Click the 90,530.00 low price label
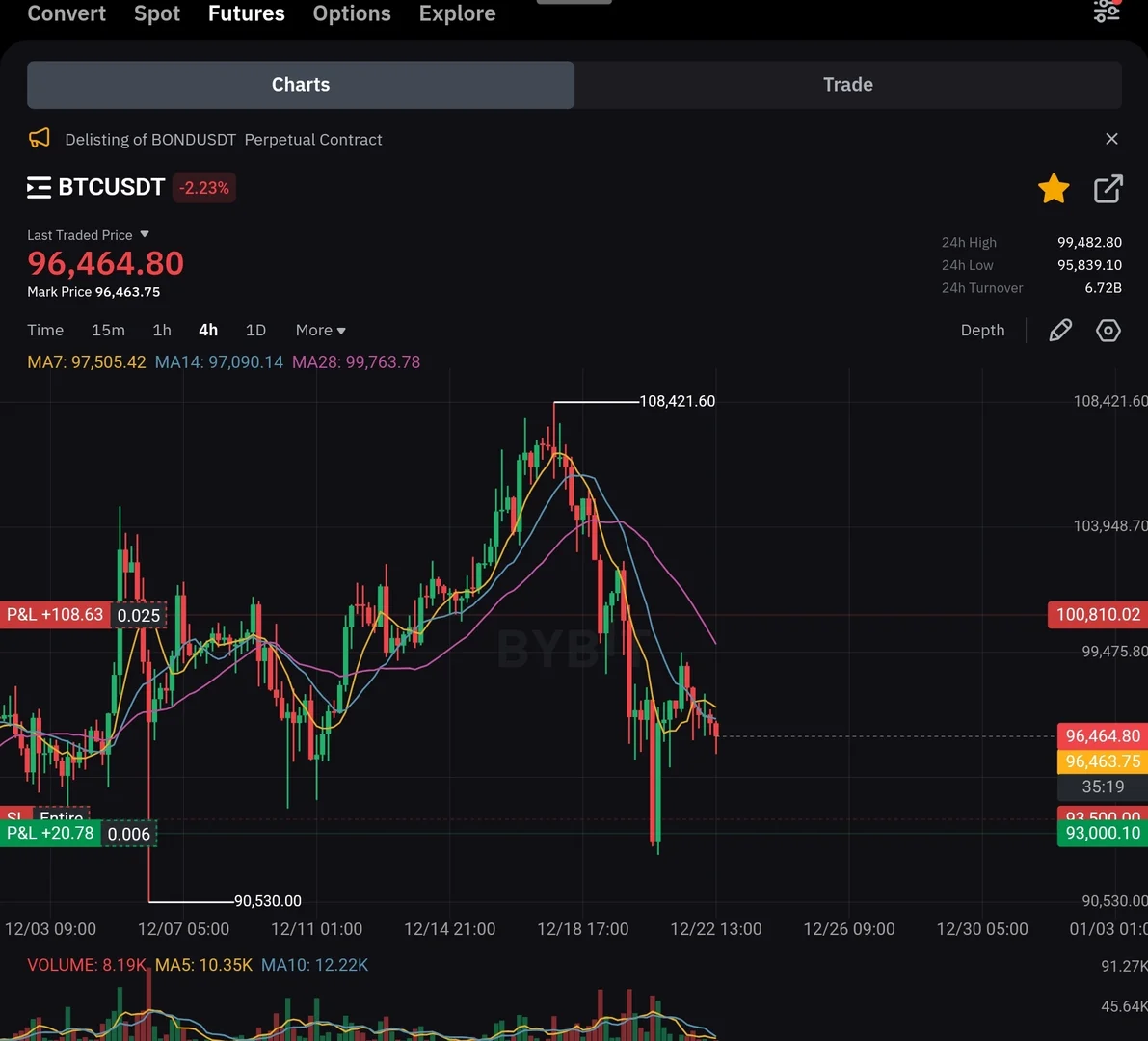The image size is (1148, 1041). (267, 901)
